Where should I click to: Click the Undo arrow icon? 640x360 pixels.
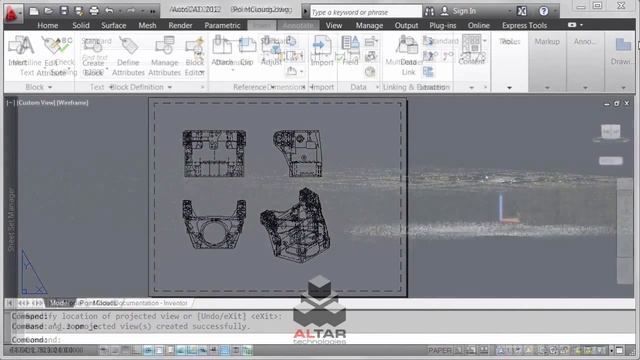[109, 11]
